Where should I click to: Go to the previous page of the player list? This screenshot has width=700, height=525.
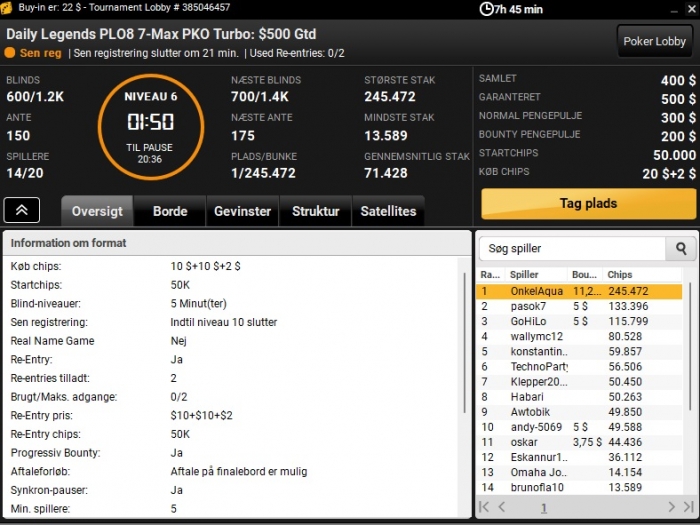(502, 507)
